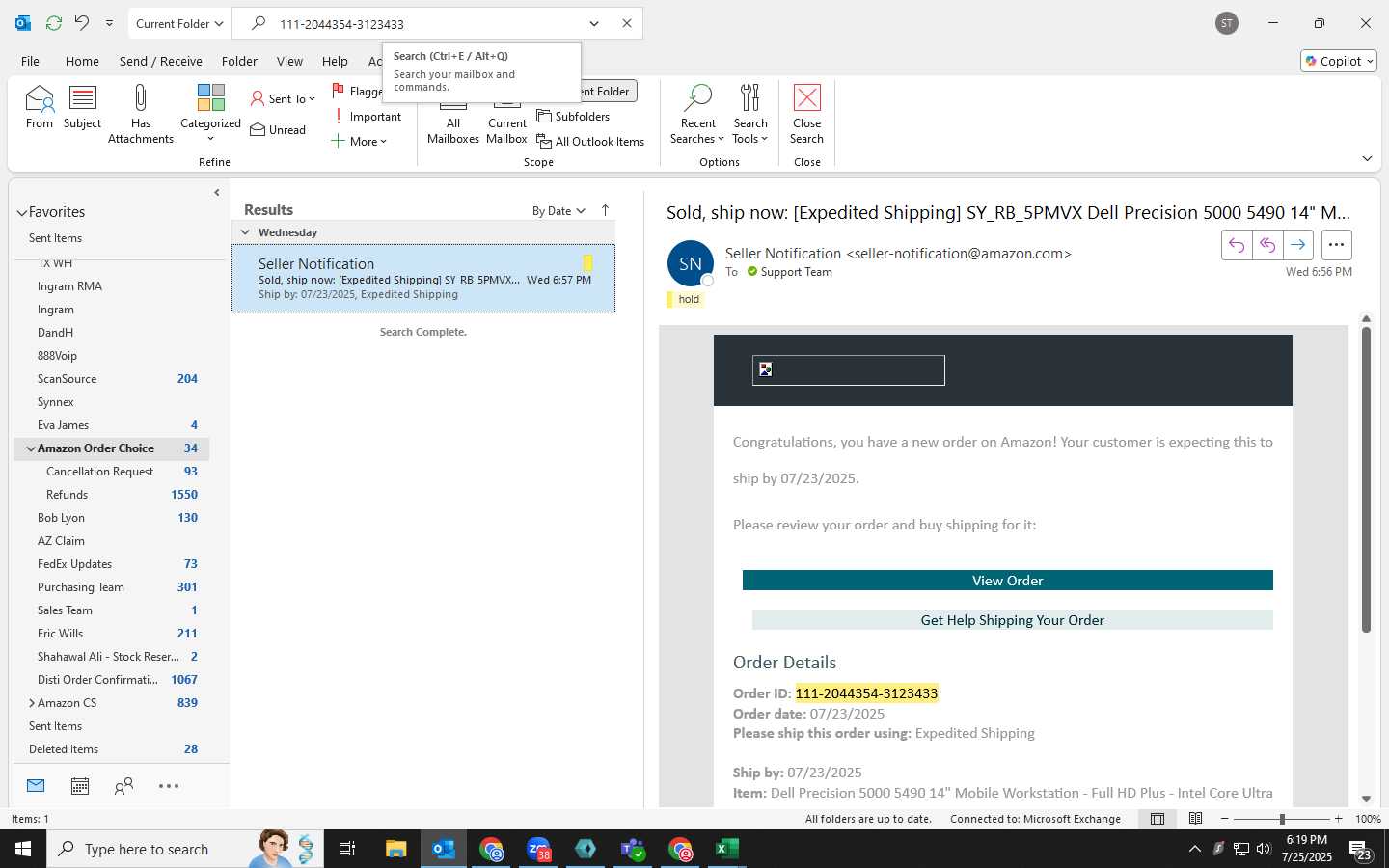Open more navigation options ellipsis
This screenshot has height=868, width=1389.
click(169, 786)
